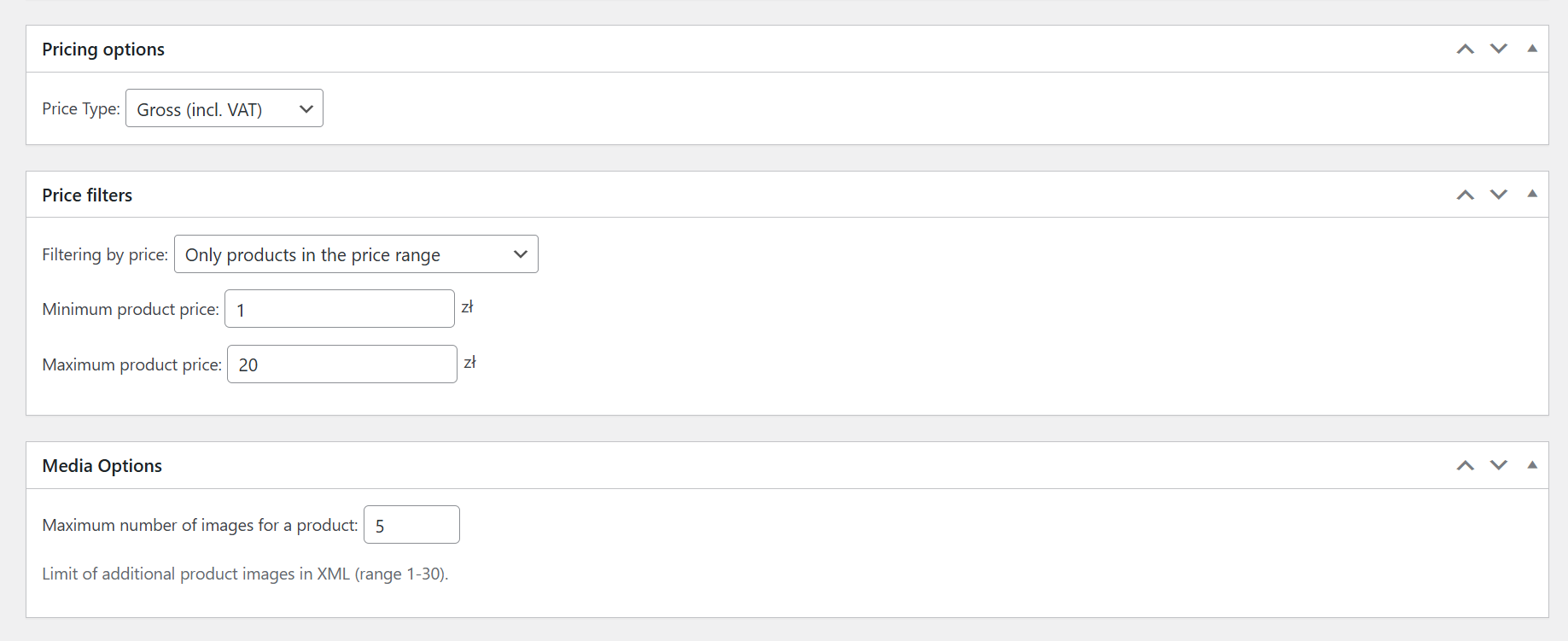Click the Price filters heading
This screenshot has height=641, width=1568.
(87, 195)
